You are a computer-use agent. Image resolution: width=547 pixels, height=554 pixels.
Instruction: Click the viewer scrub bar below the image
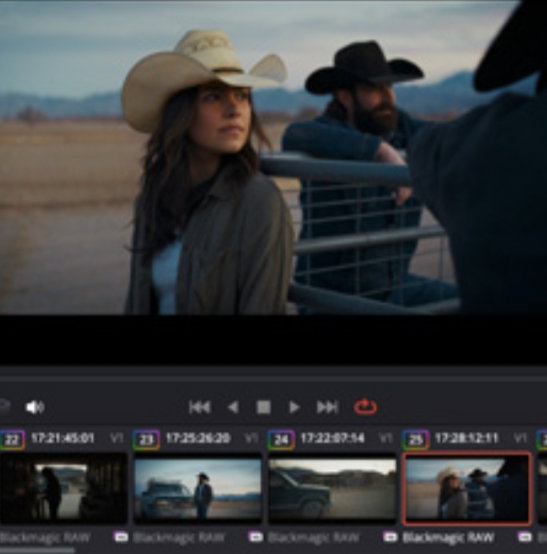tap(274, 379)
